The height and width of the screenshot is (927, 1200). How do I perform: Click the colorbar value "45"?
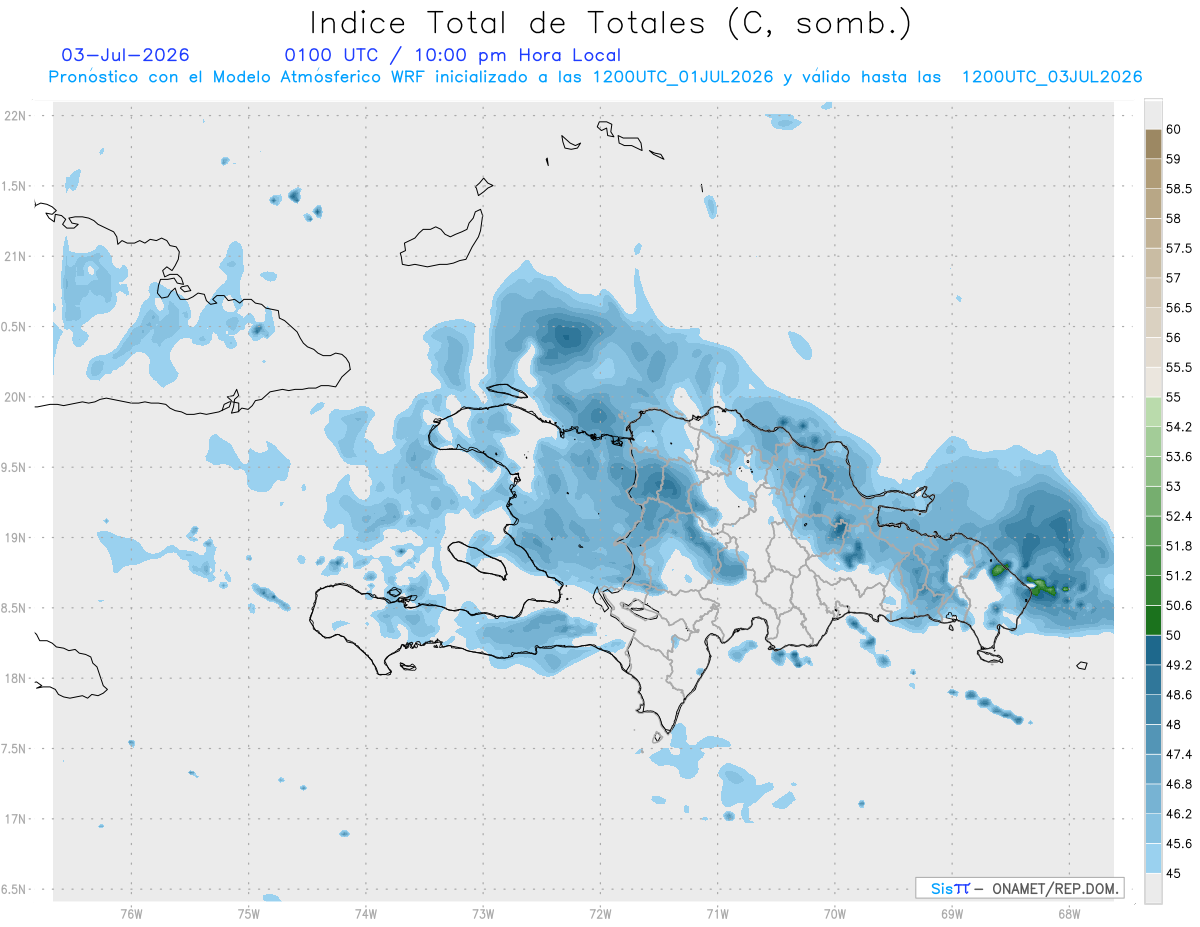tap(1173, 873)
